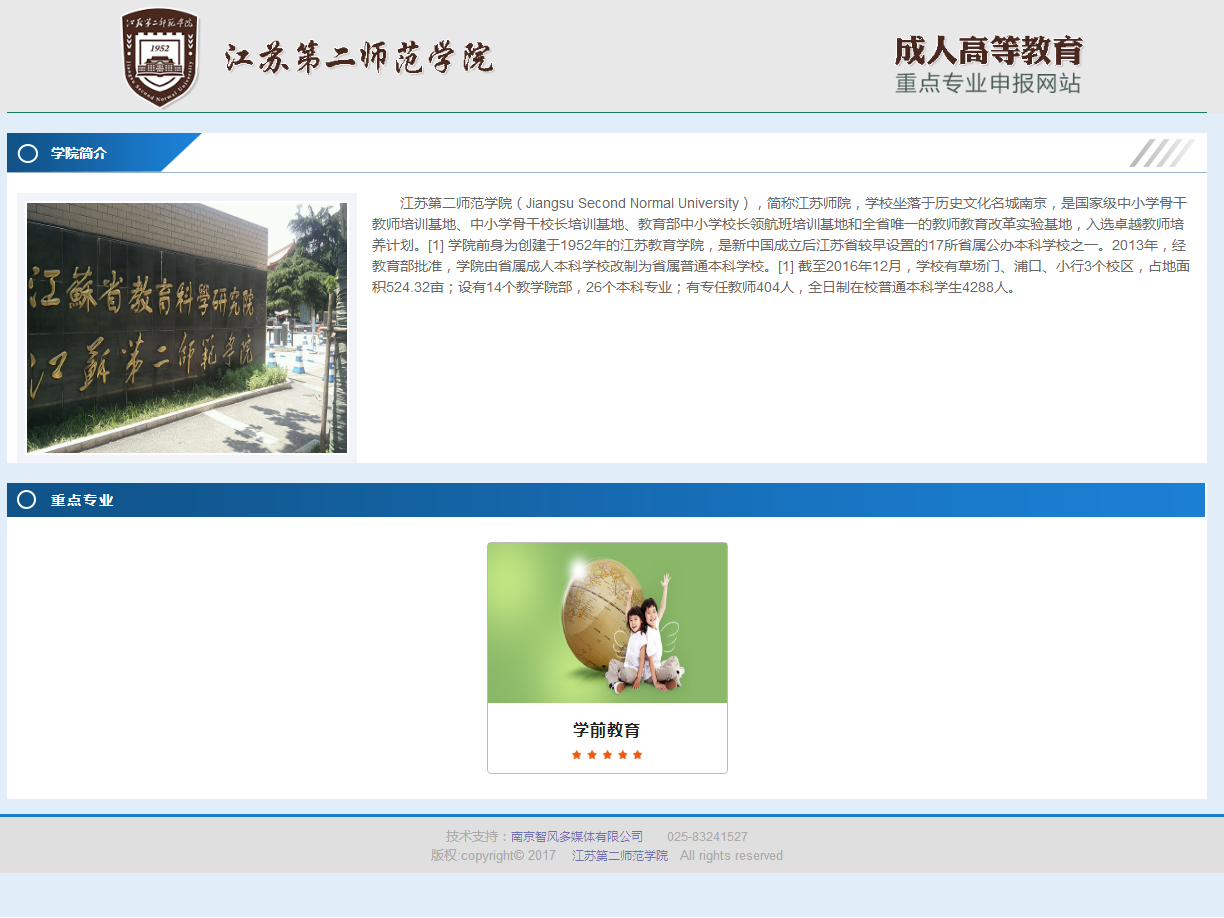Click the 重点专业申报网站 subtitle text
Viewport: 1224px width, 918px height.
pyautogui.click(x=988, y=83)
